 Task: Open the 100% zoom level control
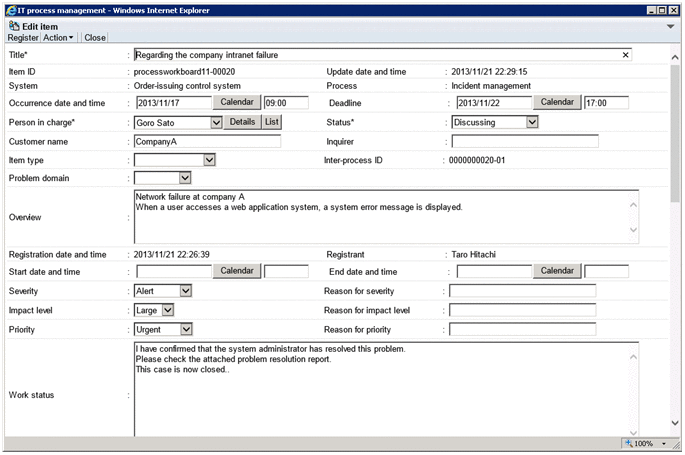646,443
